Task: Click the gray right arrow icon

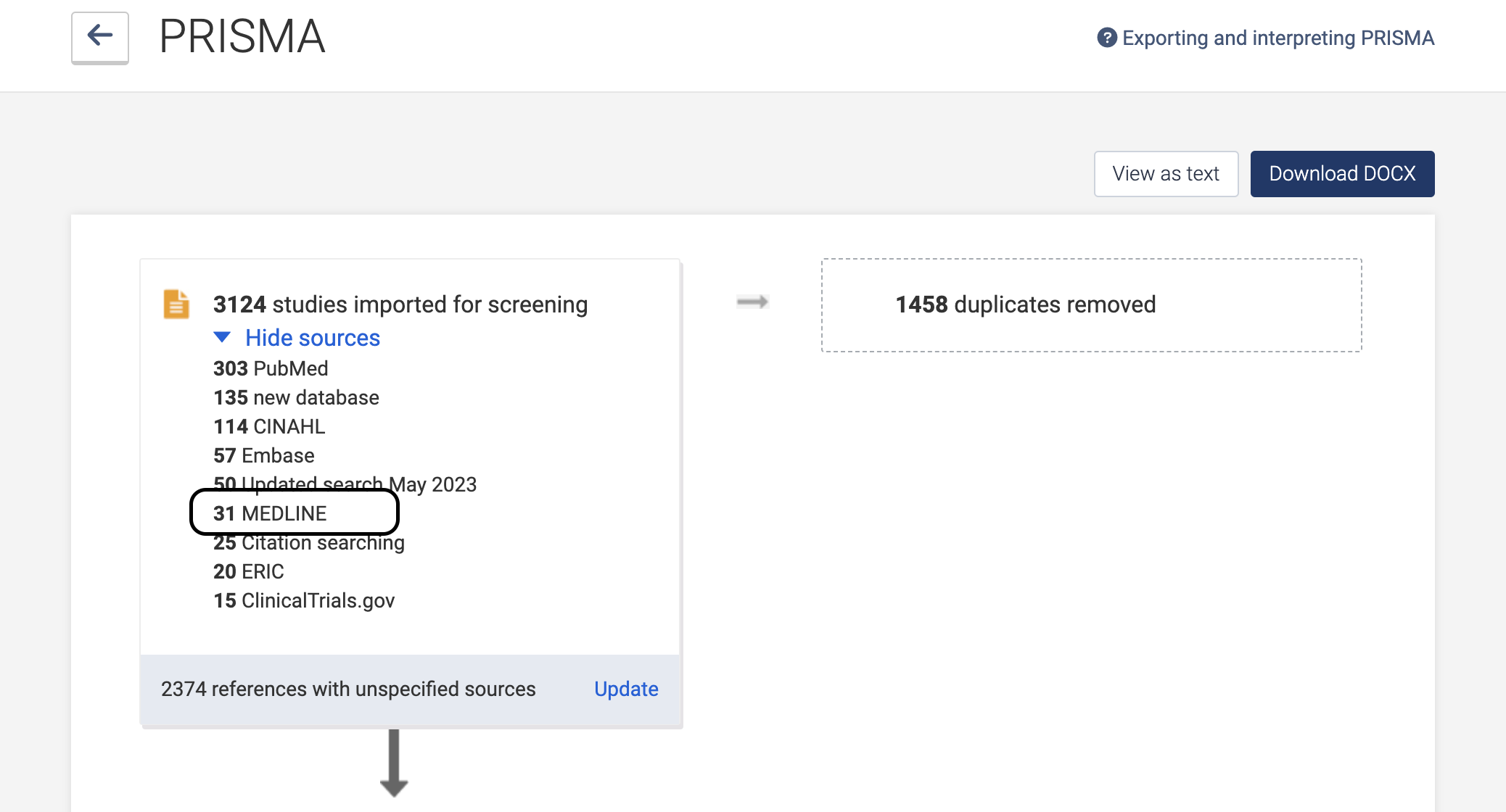Action: (752, 302)
